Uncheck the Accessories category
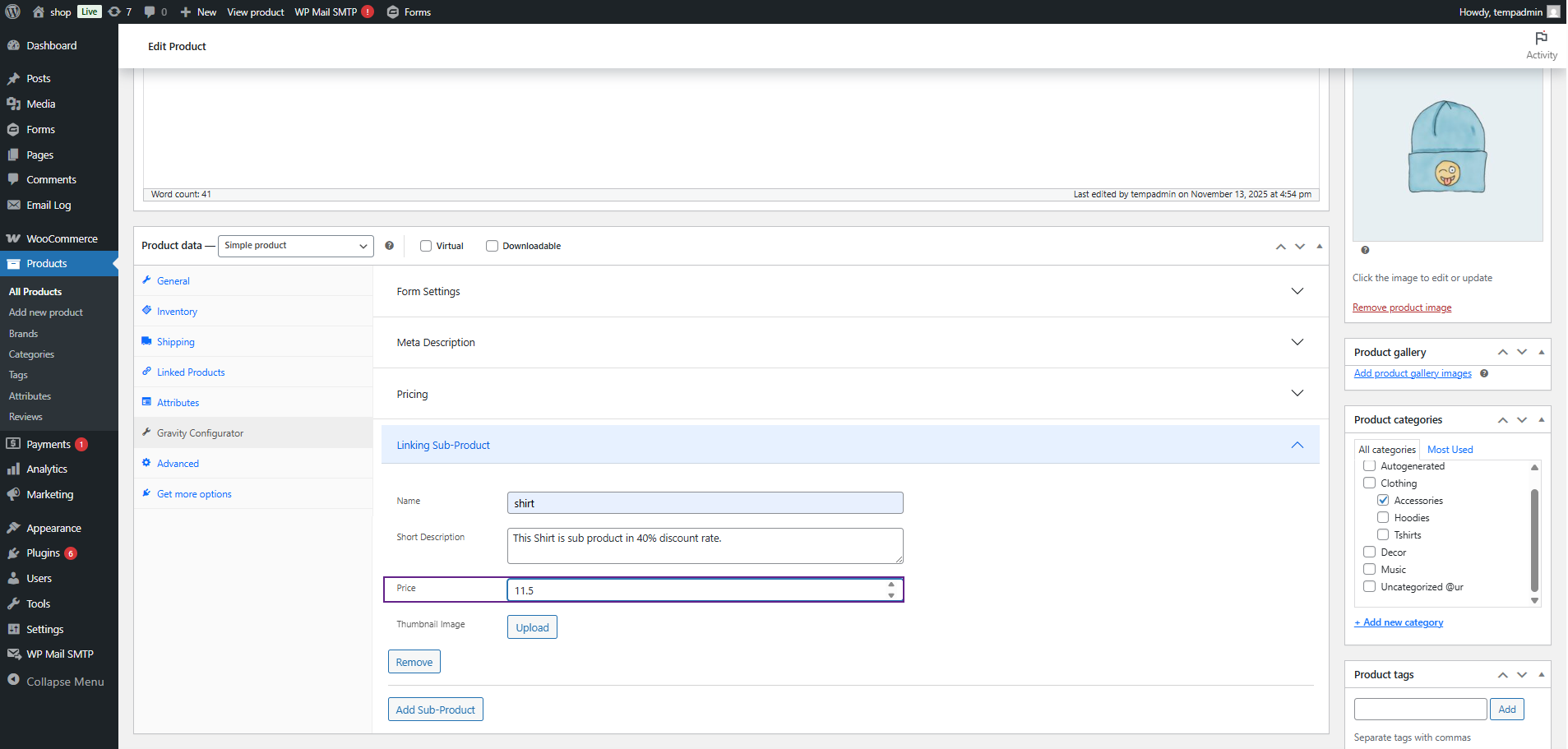Viewport: 1568px width, 749px height. pos(1383,500)
